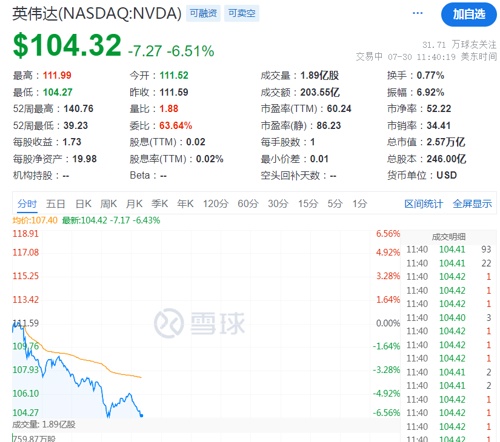This screenshot has height=442, width=500.
Task: Select the 可卖空 tag
Action: [242, 13]
